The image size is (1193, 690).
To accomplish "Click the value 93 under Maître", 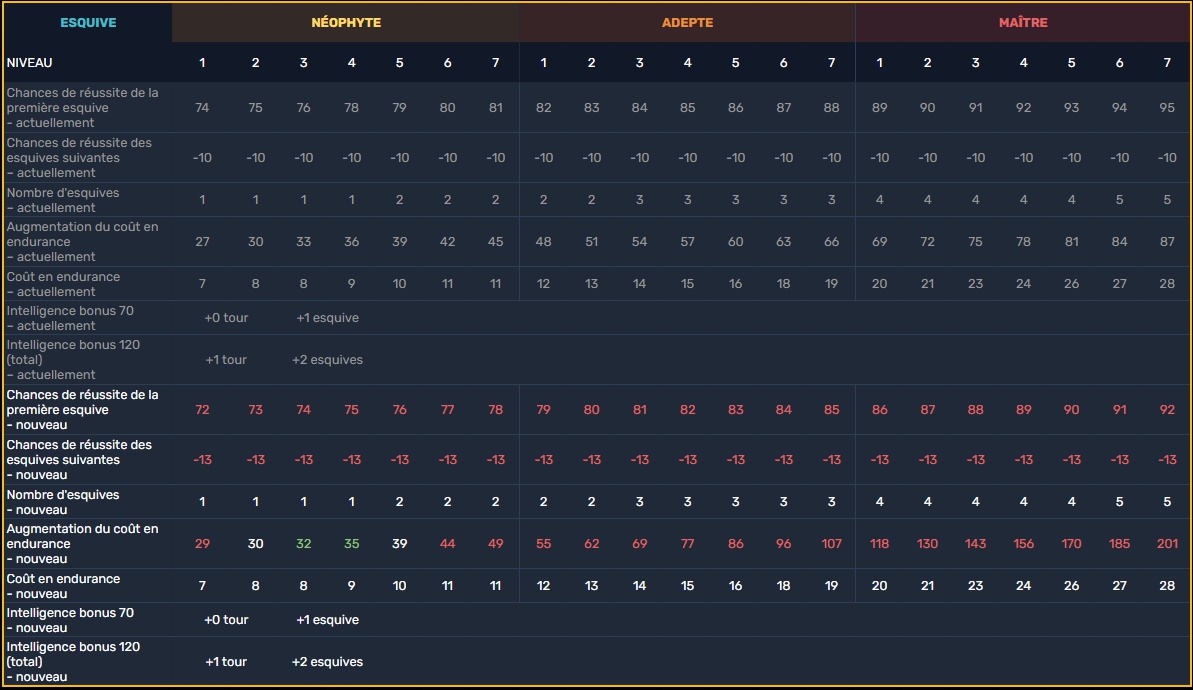I will pos(1071,108).
